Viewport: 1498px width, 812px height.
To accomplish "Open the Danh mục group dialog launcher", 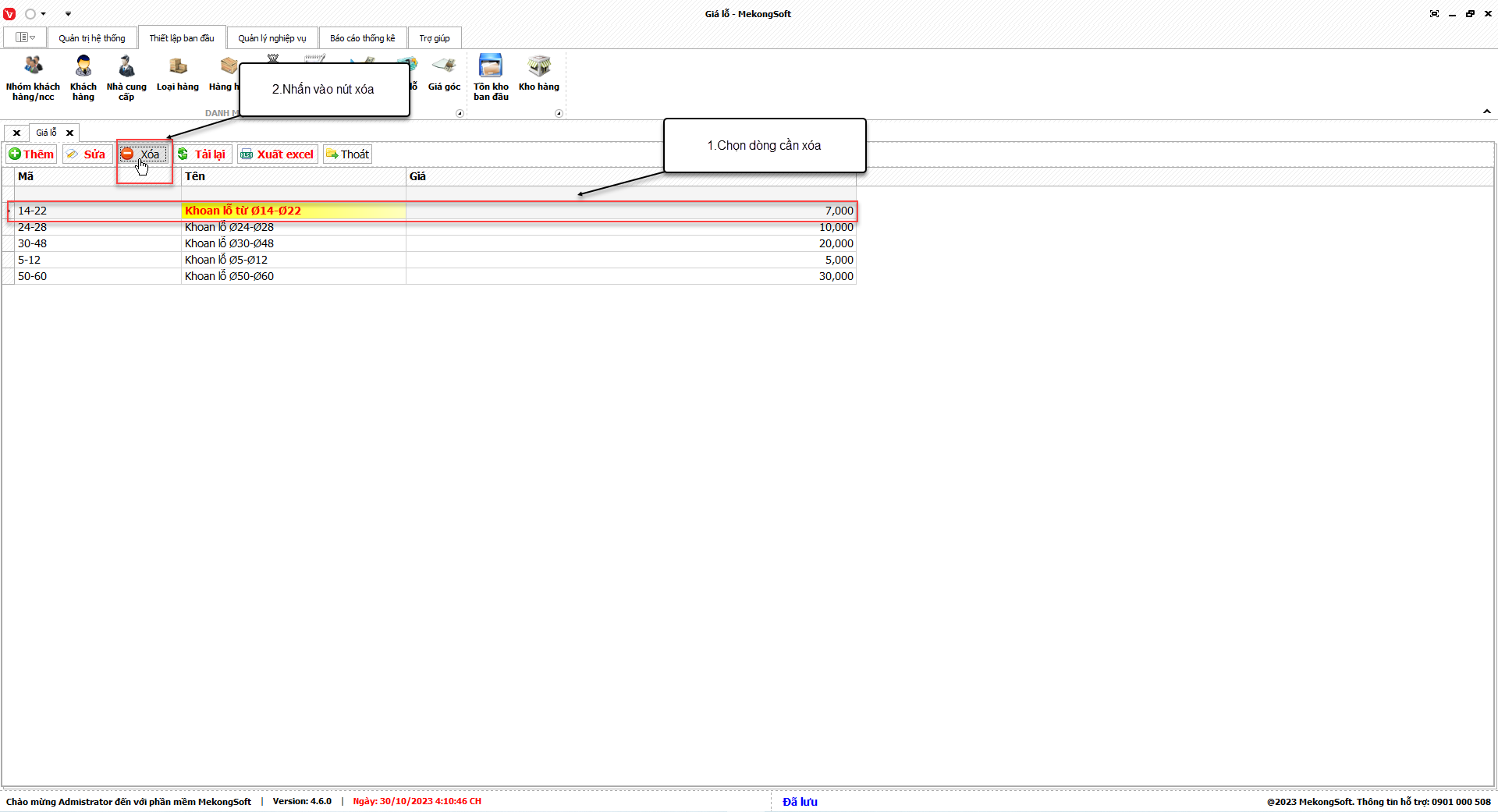I will coord(460,114).
